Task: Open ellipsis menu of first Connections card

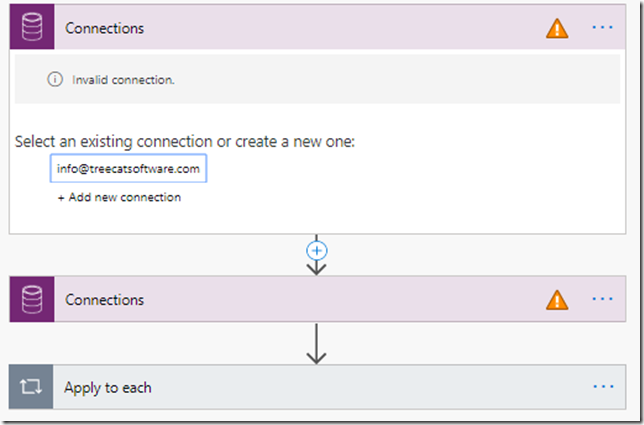Action: (603, 28)
